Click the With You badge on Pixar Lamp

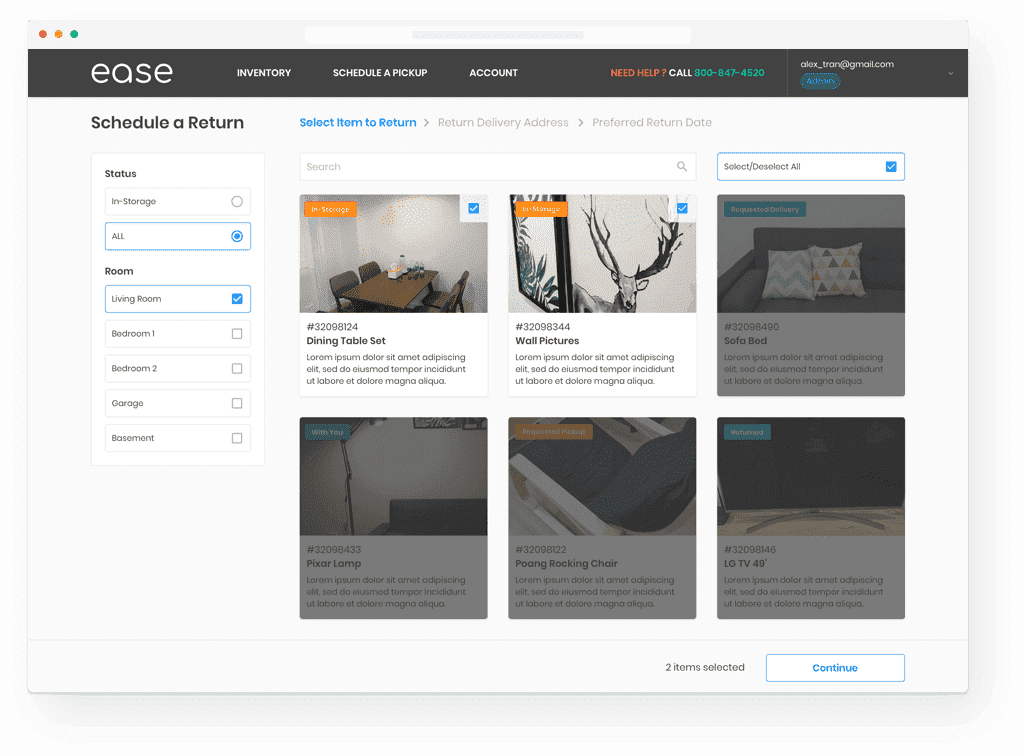[x=327, y=432]
